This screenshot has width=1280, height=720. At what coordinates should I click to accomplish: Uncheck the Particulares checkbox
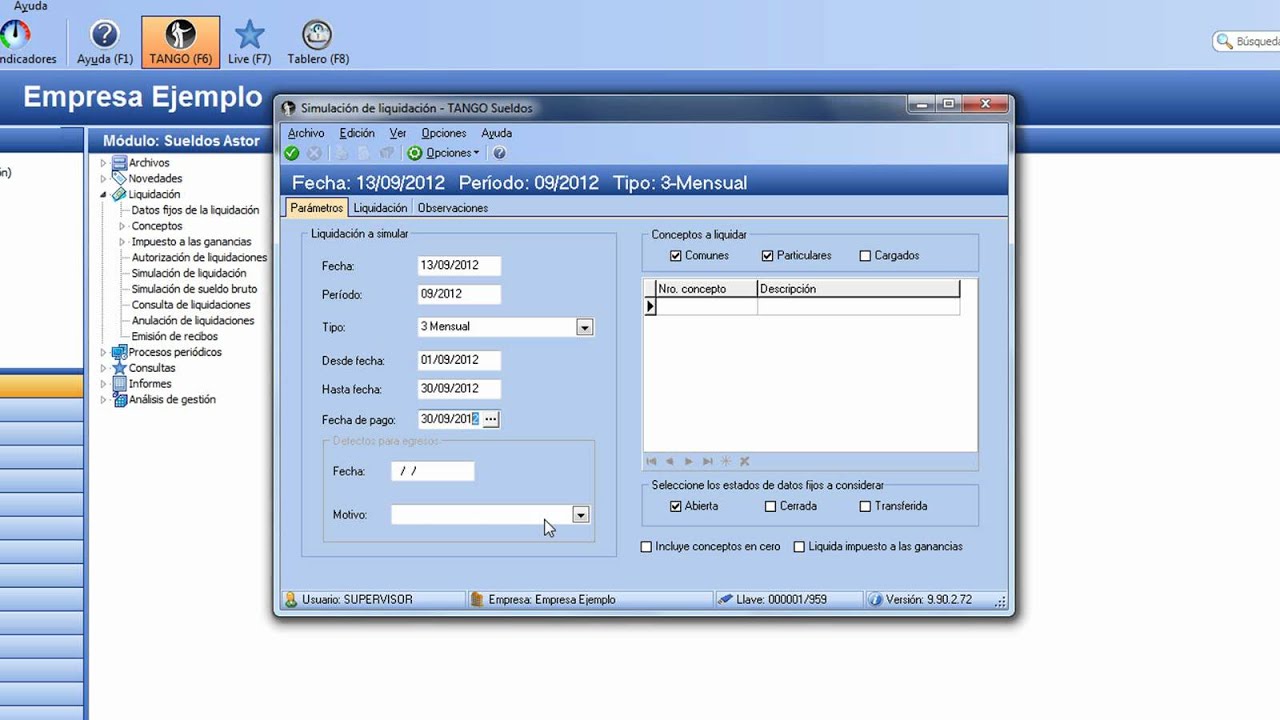tap(768, 256)
